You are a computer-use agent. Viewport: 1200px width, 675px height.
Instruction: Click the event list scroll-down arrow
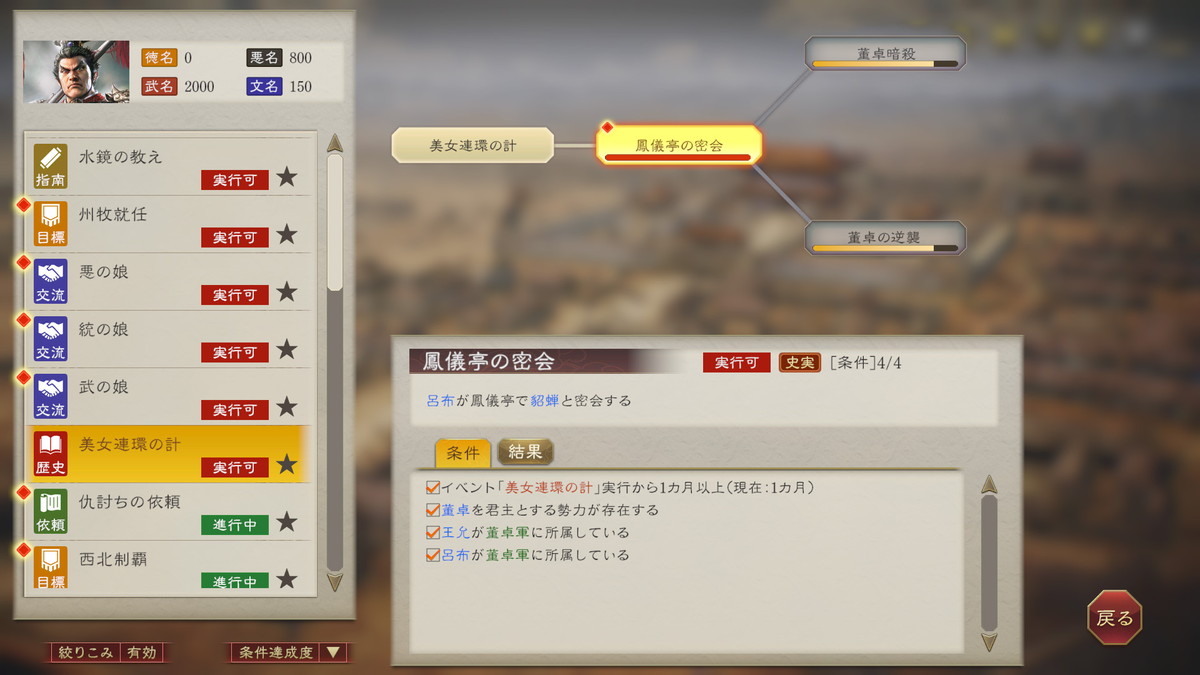pyautogui.click(x=335, y=581)
